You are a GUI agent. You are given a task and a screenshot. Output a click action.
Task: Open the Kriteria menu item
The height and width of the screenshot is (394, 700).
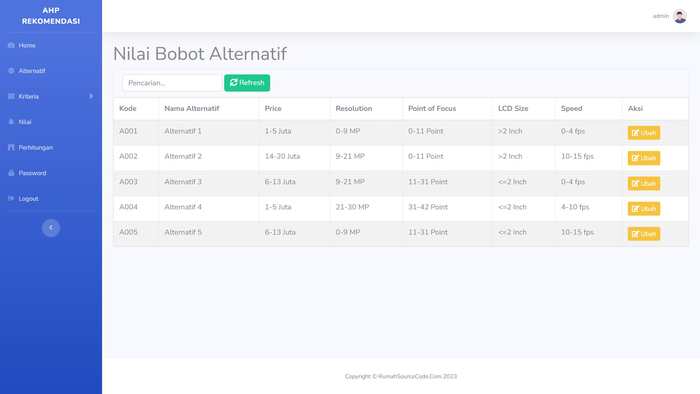pos(51,96)
